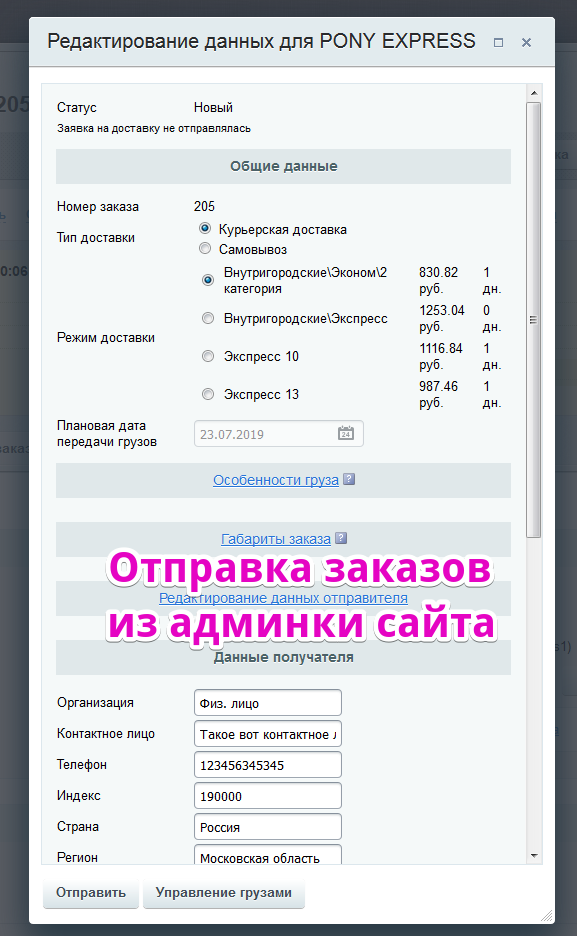577x936 pixels.
Task: Close the PONY EXPRESS edit dialog
Action: click(x=526, y=42)
